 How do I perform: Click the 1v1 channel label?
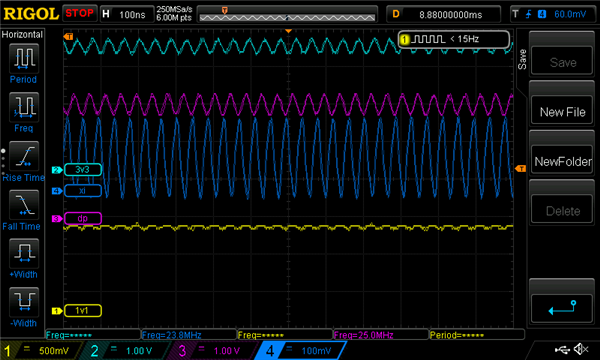click(x=83, y=310)
